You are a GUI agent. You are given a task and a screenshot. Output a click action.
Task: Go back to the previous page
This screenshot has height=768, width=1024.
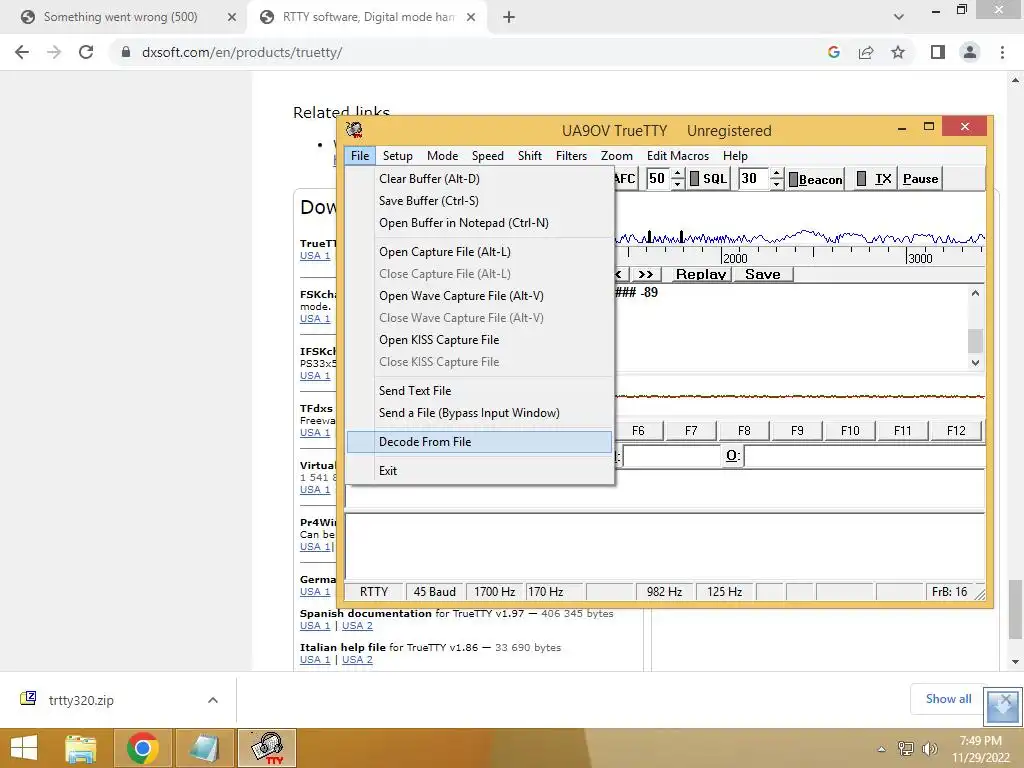(x=22, y=52)
